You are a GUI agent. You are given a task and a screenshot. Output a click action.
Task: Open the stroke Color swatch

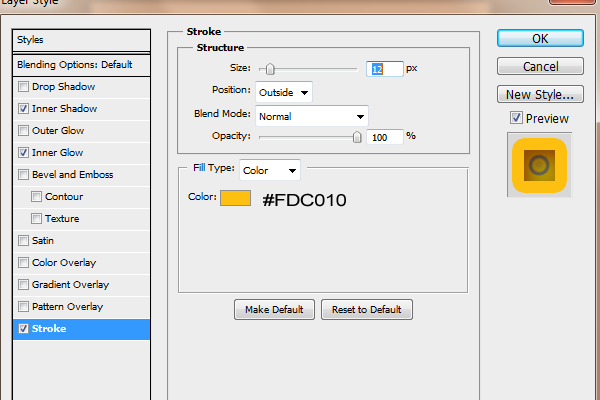[235, 198]
